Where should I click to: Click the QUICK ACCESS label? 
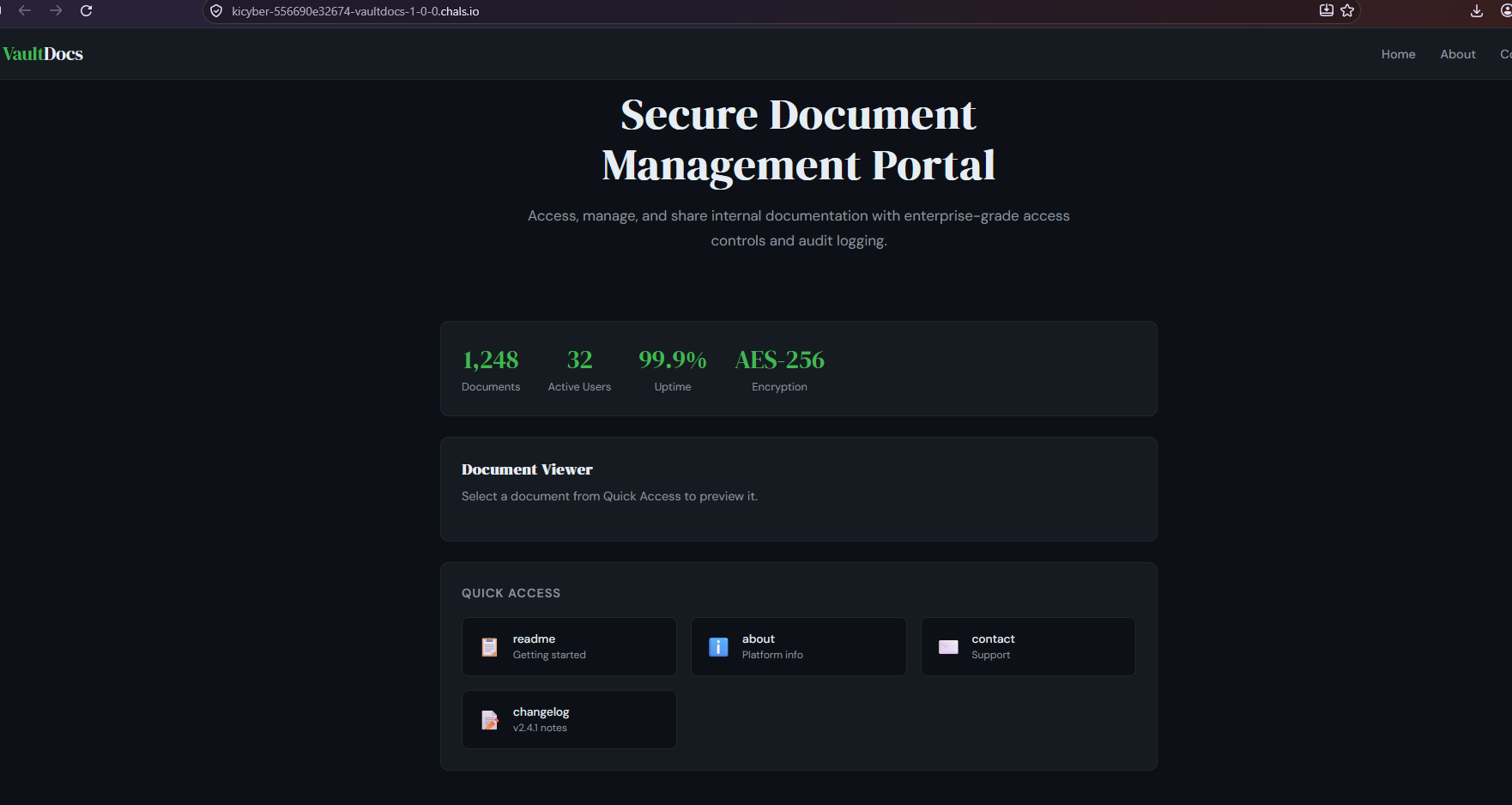coord(511,593)
